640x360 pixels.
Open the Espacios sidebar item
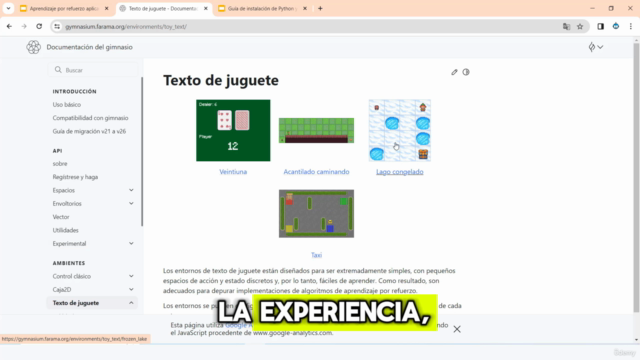64,190
